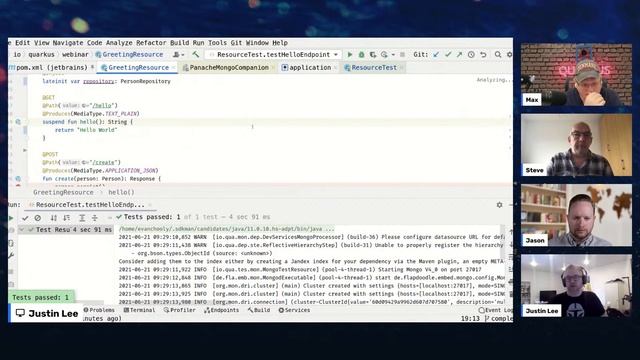The image size is (640, 360).
Task: Commit changes using Git checkmark
Action: (x=448, y=54)
